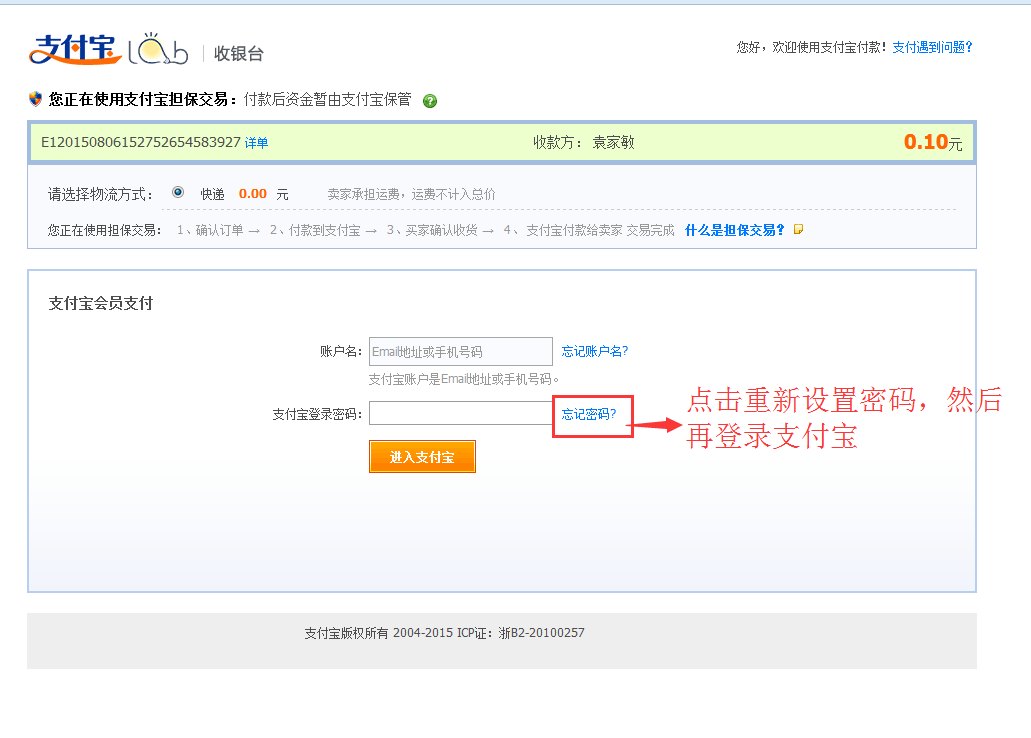This screenshot has height=738, width=1031.
Task: Click the 快递 shipping method label
Action: pyautogui.click(x=212, y=194)
